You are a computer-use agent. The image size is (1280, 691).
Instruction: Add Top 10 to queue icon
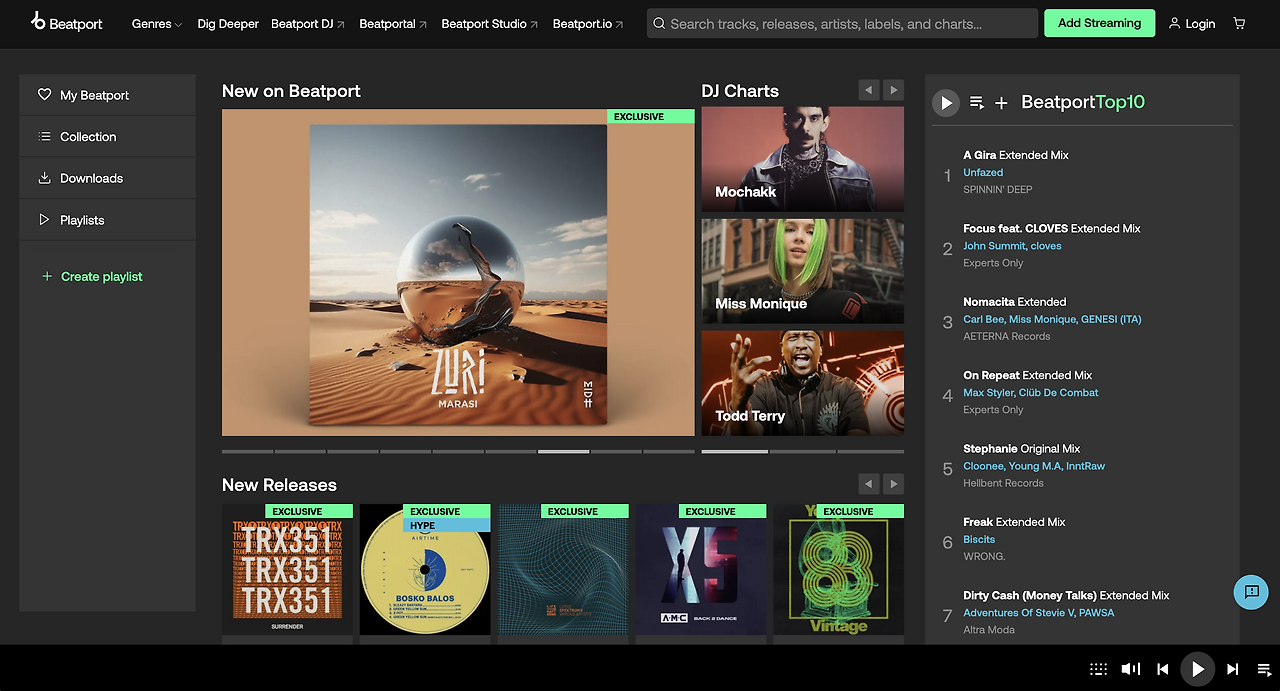point(977,102)
